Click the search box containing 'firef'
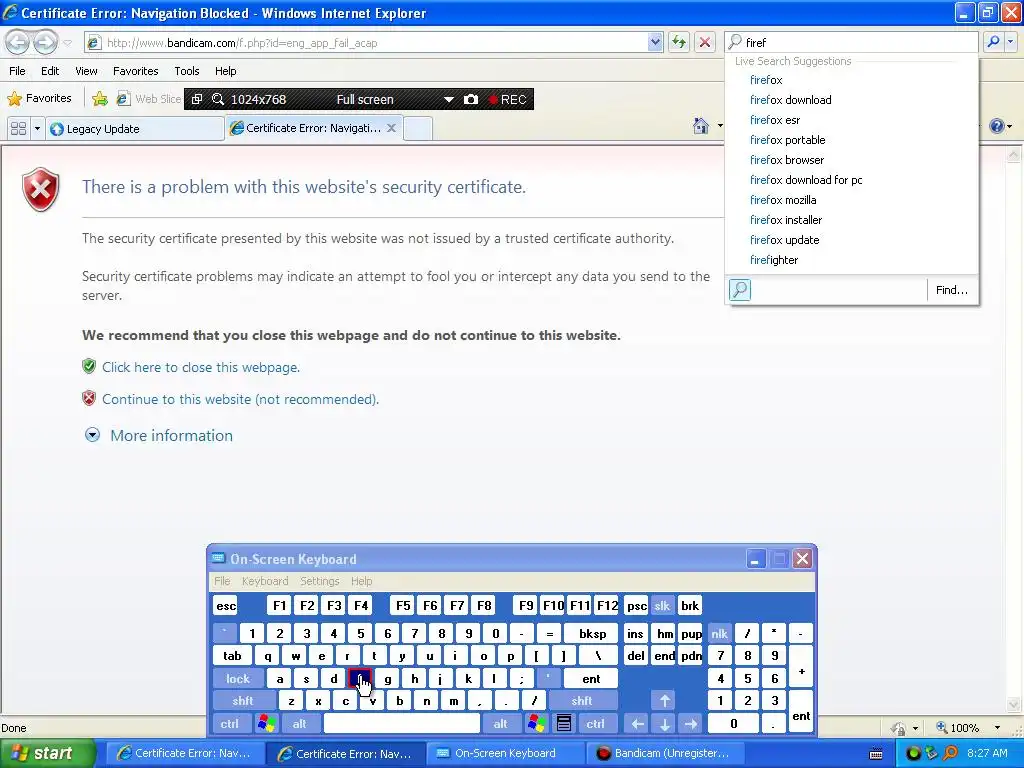Viewport: 1024px width, 768px height. (x=851, y=42)
